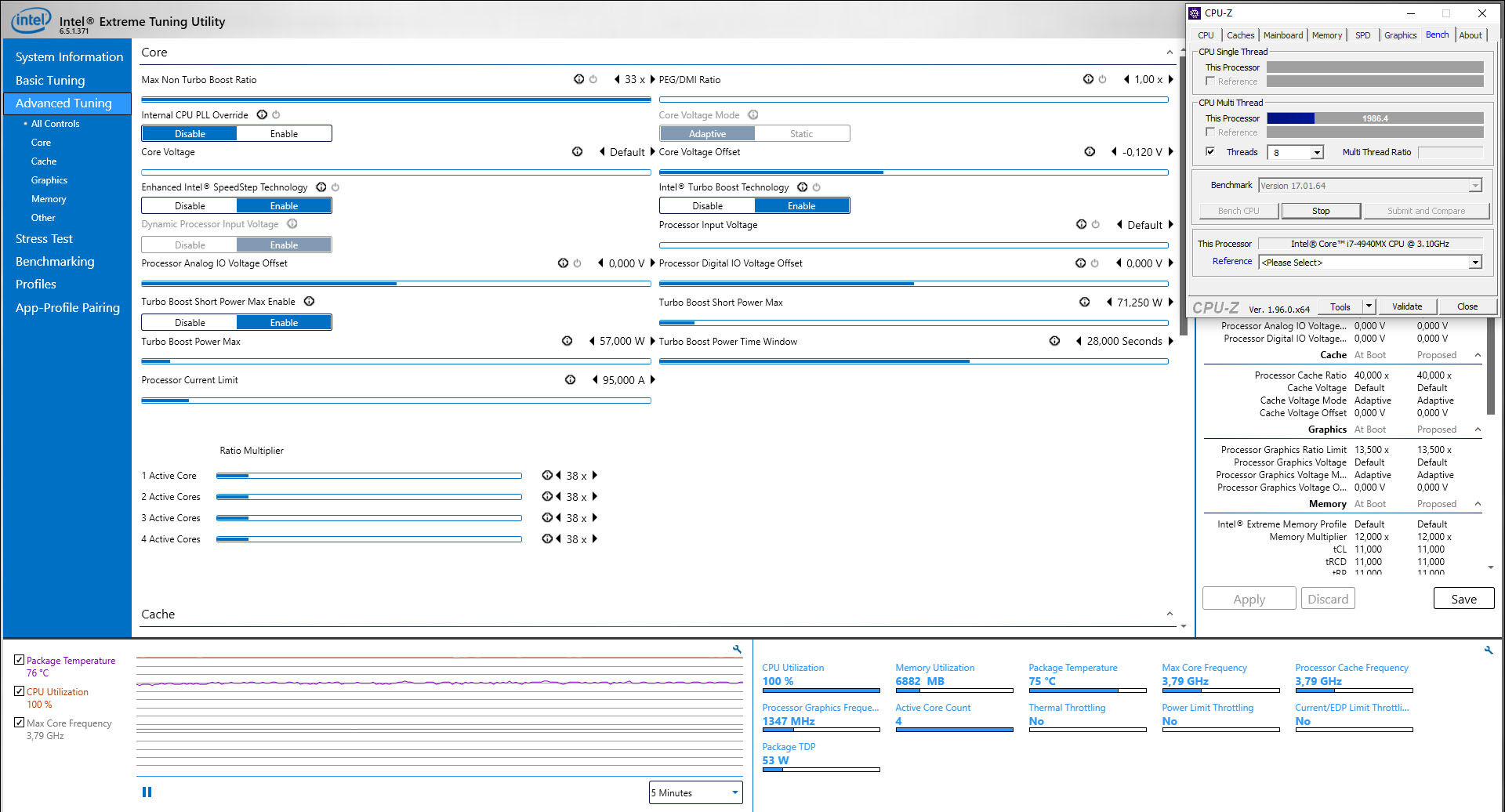The width and height of the screenshot is (1505, 812).
Task: Collapse the Cache section header
Action: (x=1170, y=614)
